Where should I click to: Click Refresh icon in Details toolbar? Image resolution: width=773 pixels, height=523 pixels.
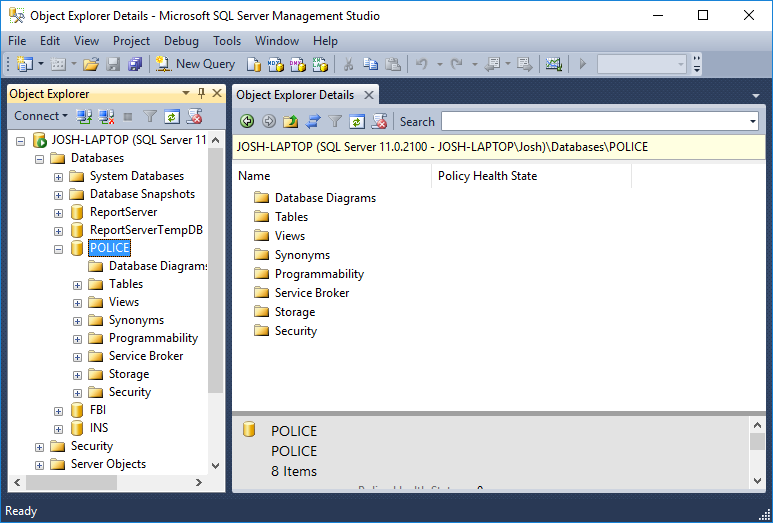[357, 121]
